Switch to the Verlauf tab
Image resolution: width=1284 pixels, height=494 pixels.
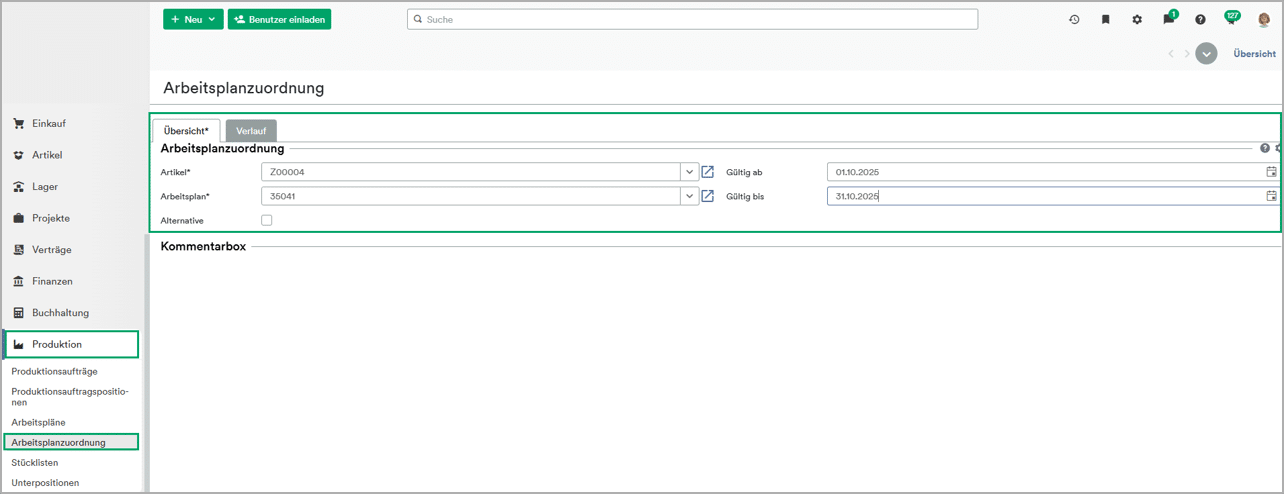pyautogui.click(x=251, y=131)
